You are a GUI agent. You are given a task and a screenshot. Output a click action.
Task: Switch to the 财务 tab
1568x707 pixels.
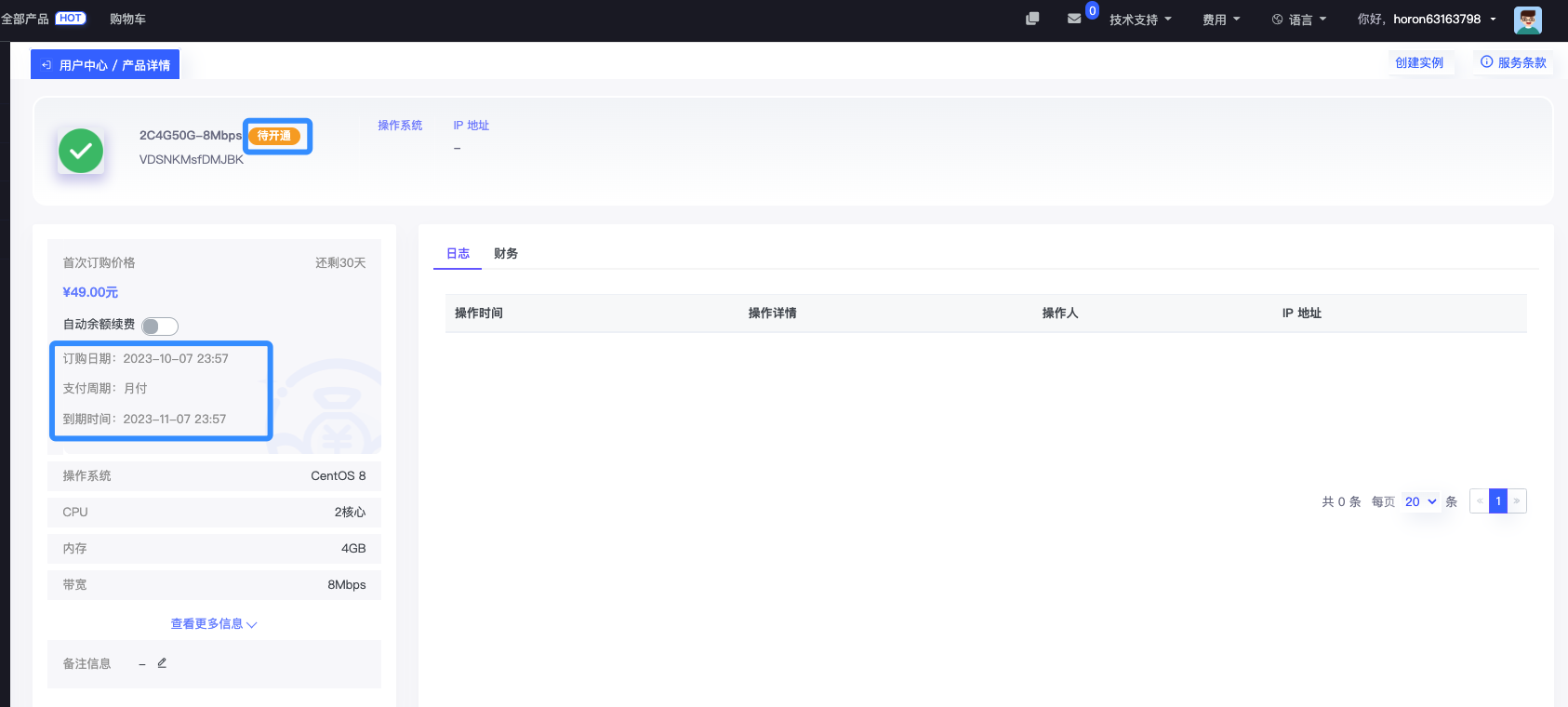point(506,254)
